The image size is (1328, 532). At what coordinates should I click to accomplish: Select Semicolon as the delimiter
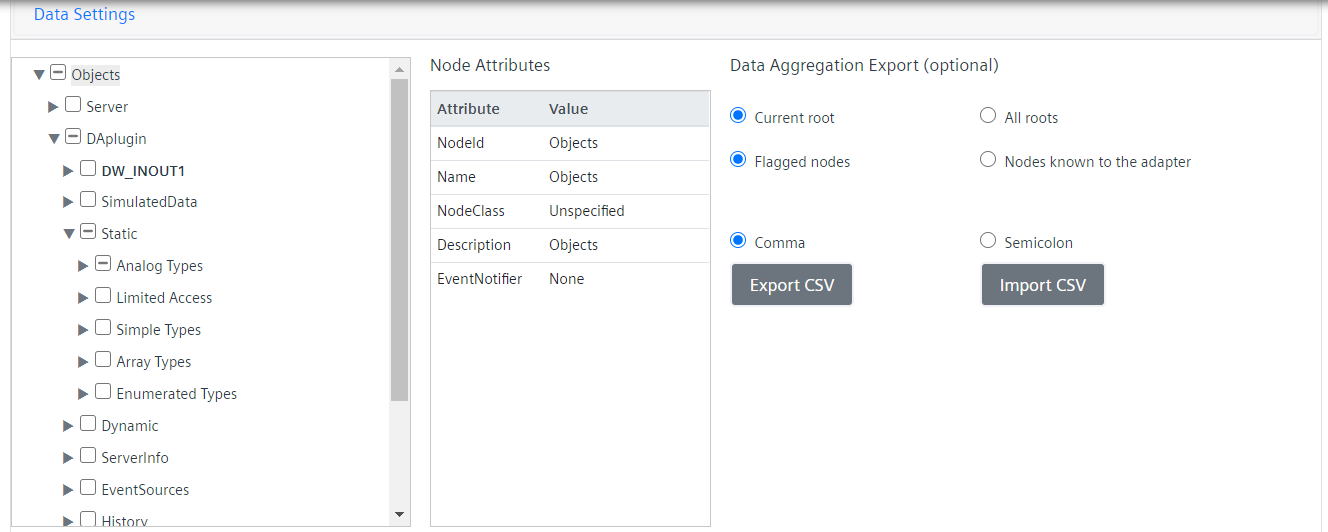tap(988, 241)
